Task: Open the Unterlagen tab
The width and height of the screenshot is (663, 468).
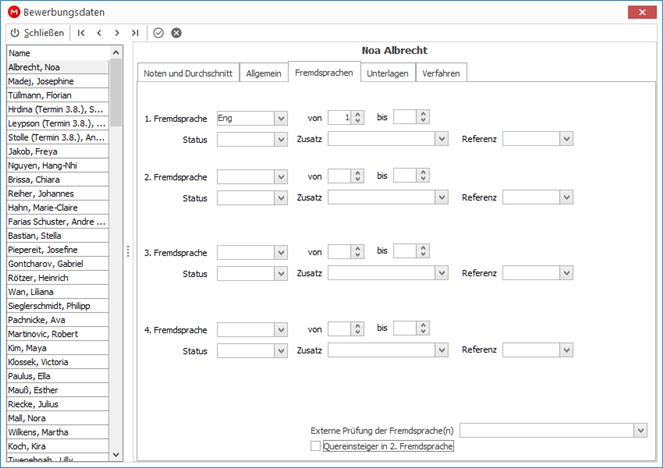Action: [388, 73]
